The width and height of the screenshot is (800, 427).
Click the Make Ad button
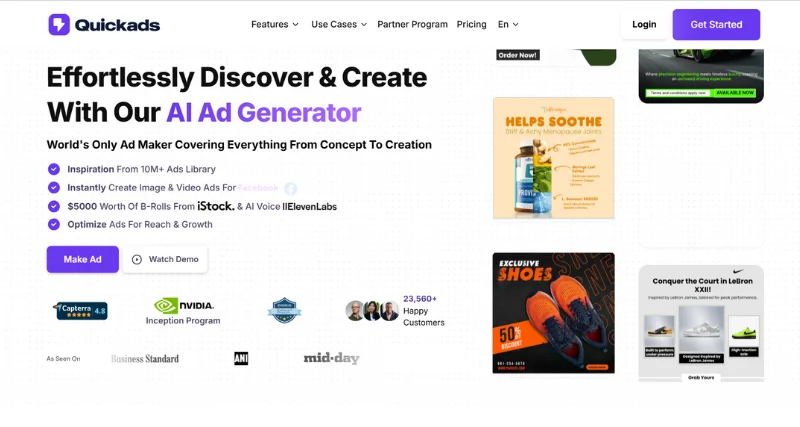coord(83,259)
